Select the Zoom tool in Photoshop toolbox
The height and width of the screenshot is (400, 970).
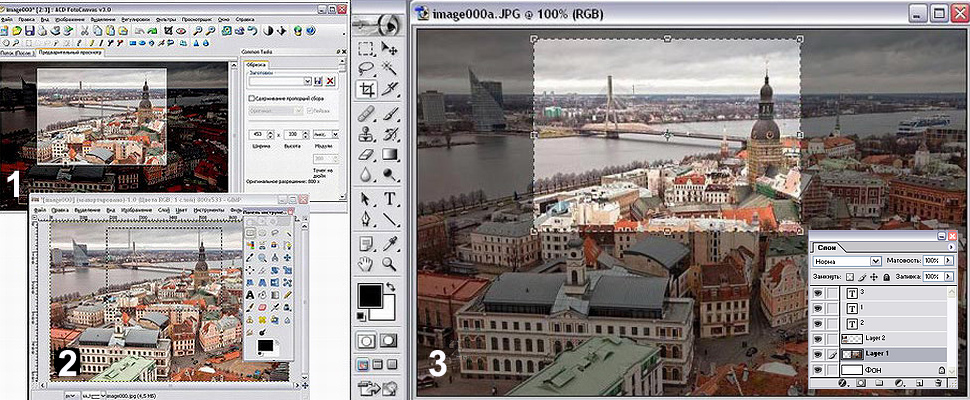[x=389, y=265]
